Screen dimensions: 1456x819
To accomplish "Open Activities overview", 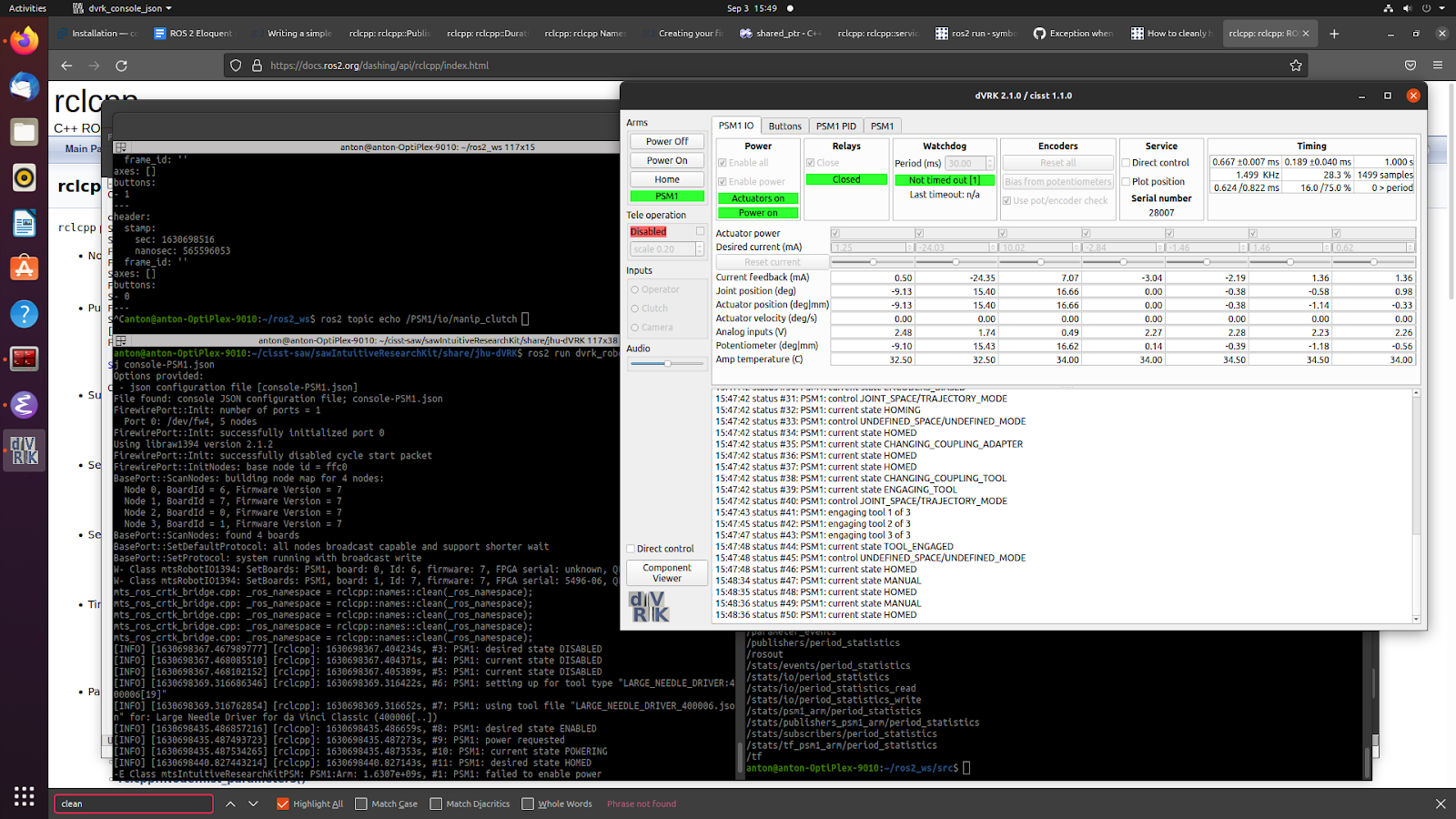I will click(27, 8).
